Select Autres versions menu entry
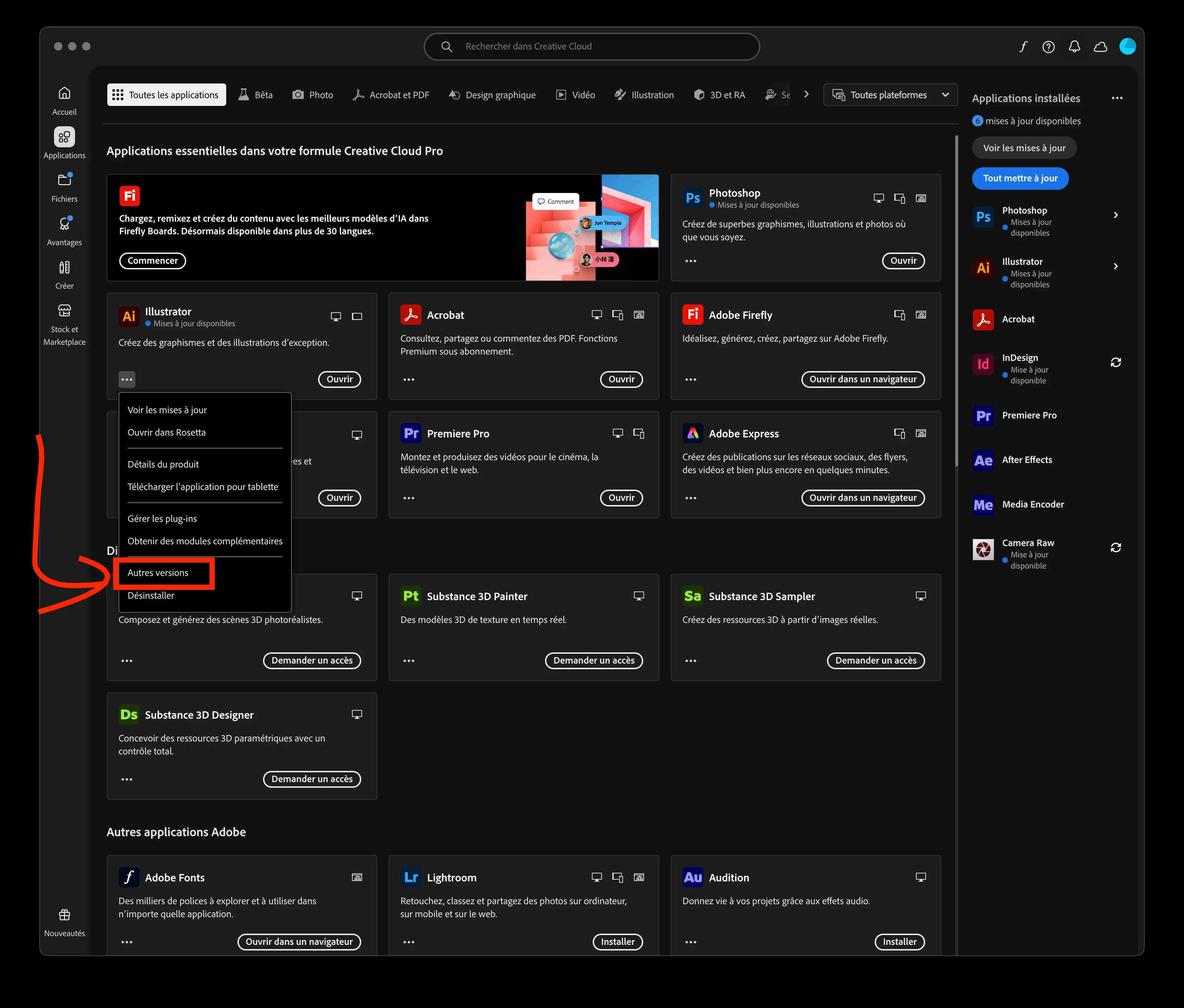1184x1008 pixels. [158, 573]
